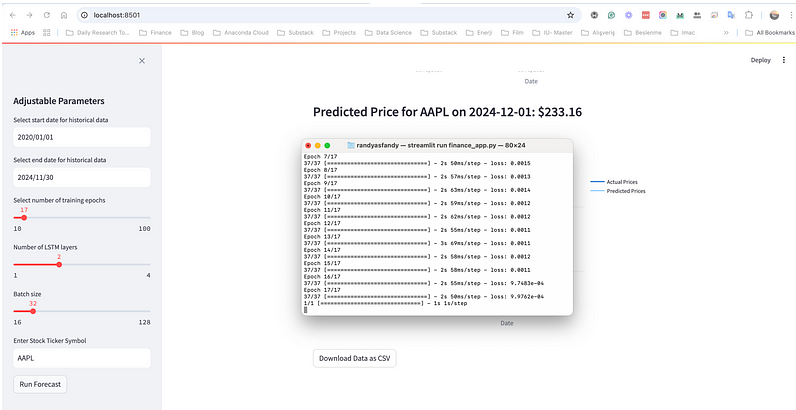Open the IU- Master bookmark folder

(552, 32)
